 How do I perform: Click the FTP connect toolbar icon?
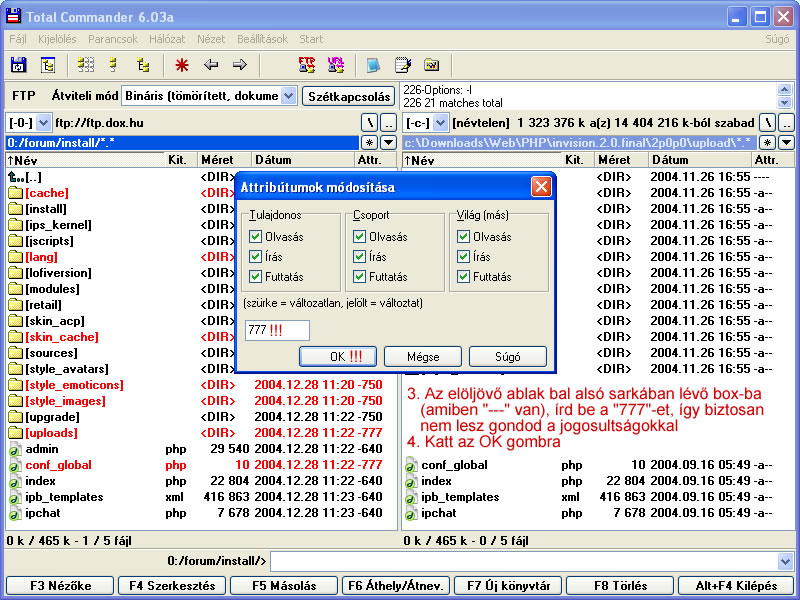pyautogui.click(x=307, y=66)
